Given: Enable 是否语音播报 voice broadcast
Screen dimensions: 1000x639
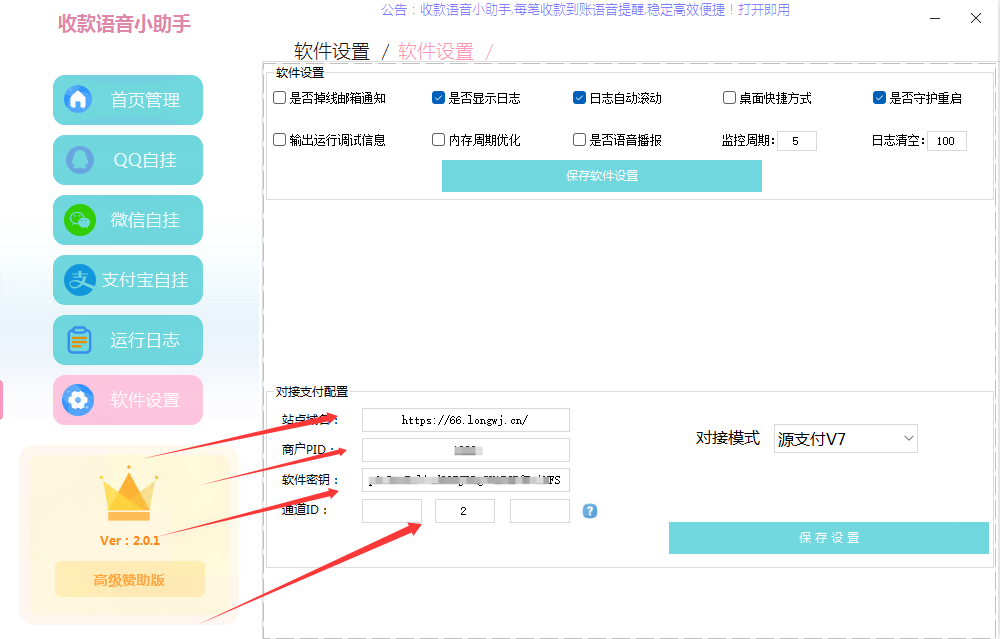Looking at the screenshot, I should pyautogui.click(x=578, y=139).
